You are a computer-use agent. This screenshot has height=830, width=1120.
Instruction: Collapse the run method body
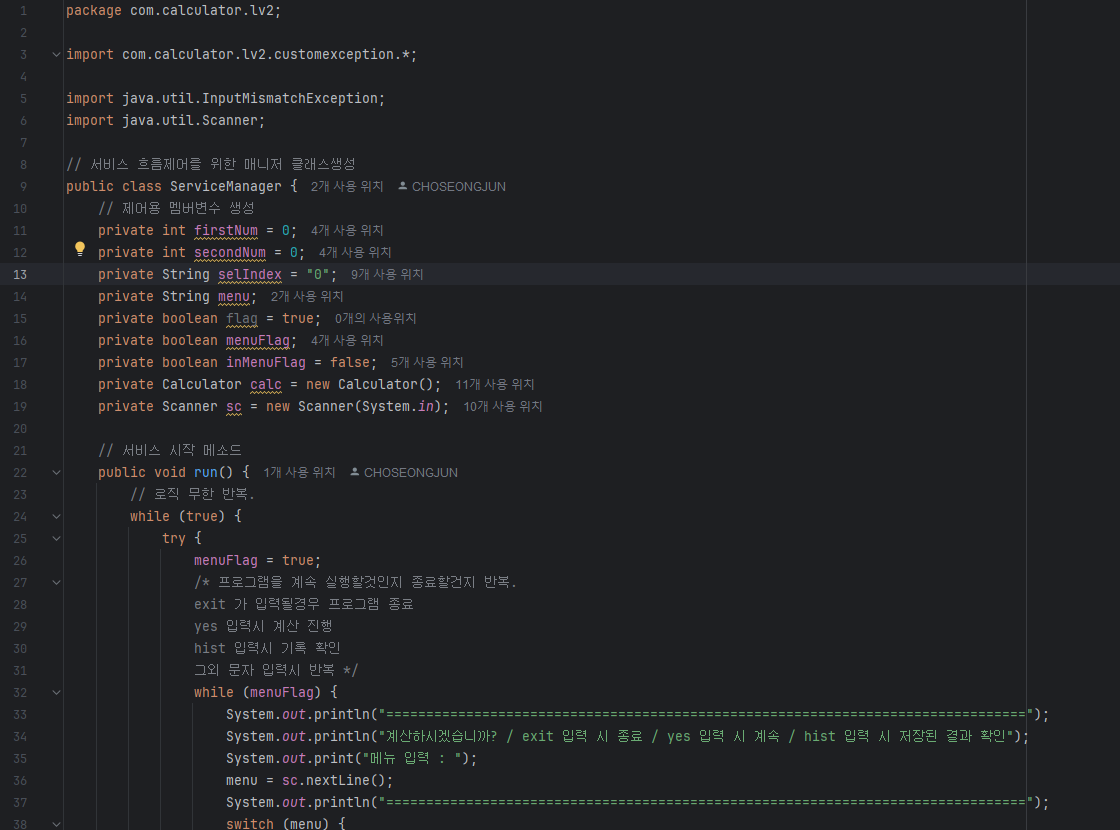click(x=56, y=472)
